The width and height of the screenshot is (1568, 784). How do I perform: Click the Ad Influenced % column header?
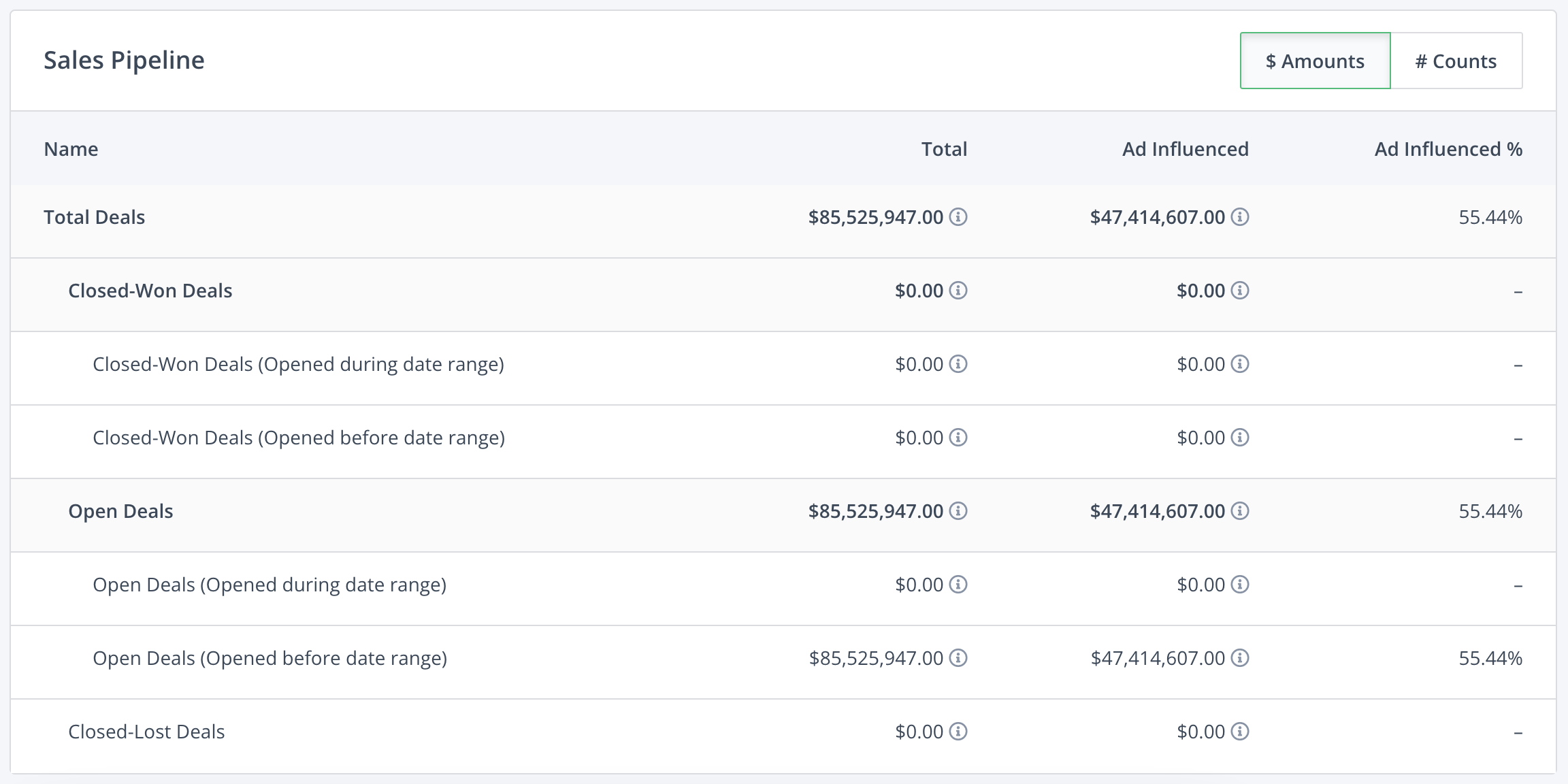pyautogui.click(x=1448, y=149)
